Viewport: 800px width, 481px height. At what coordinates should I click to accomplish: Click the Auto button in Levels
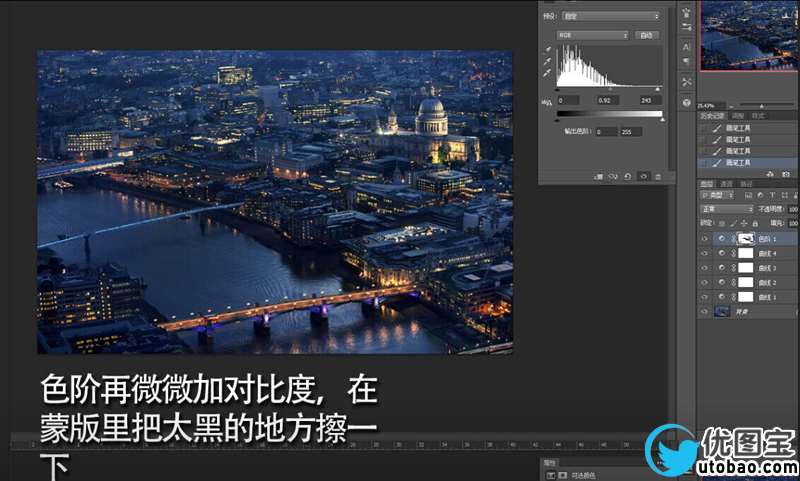coord(647,35)
